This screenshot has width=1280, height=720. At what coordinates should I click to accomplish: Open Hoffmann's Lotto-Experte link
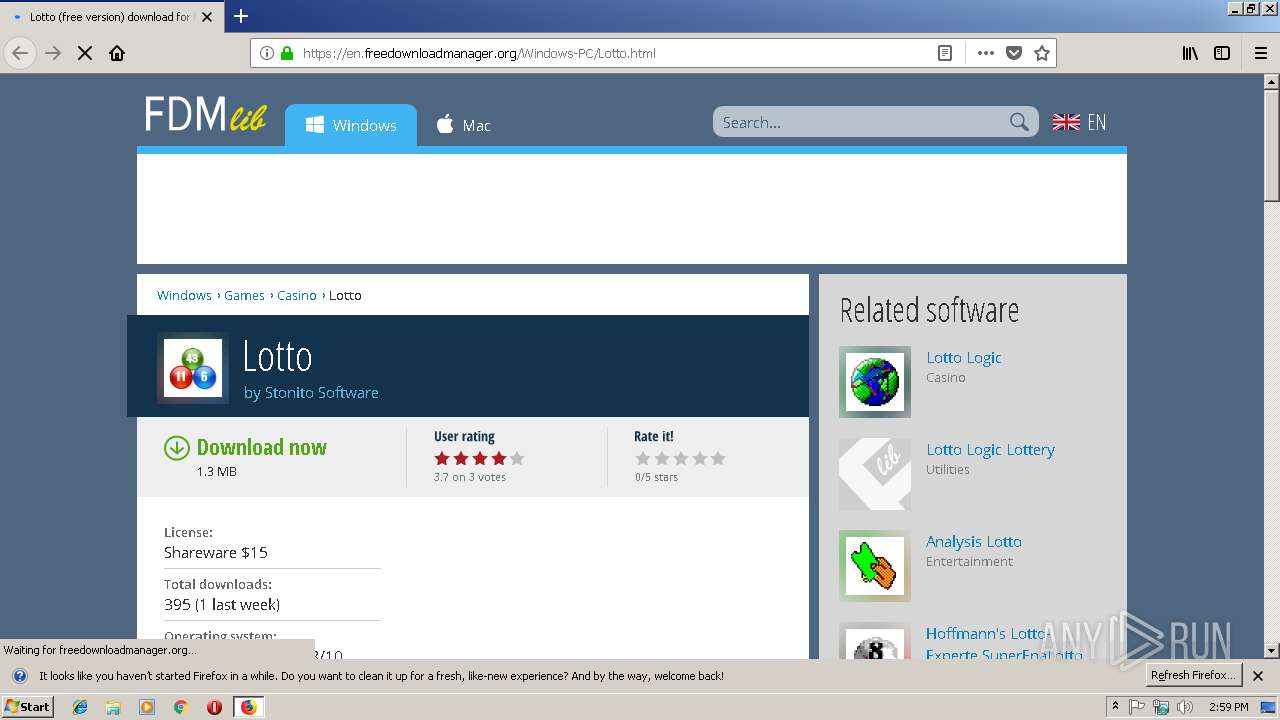(x=1004, y=644)
